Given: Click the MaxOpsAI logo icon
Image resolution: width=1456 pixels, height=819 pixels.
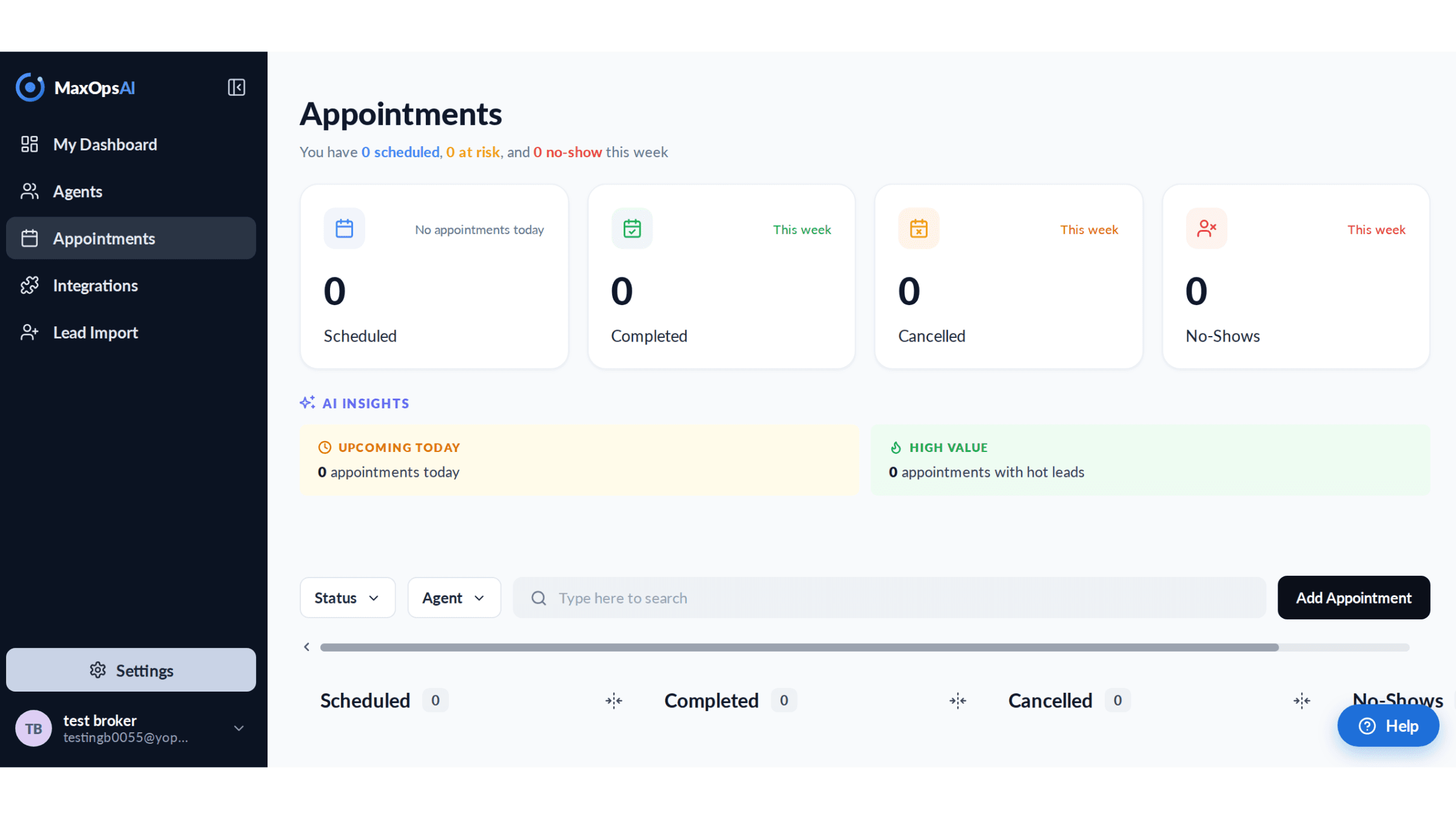Looking at the screenshot, I should click(30, 87).
